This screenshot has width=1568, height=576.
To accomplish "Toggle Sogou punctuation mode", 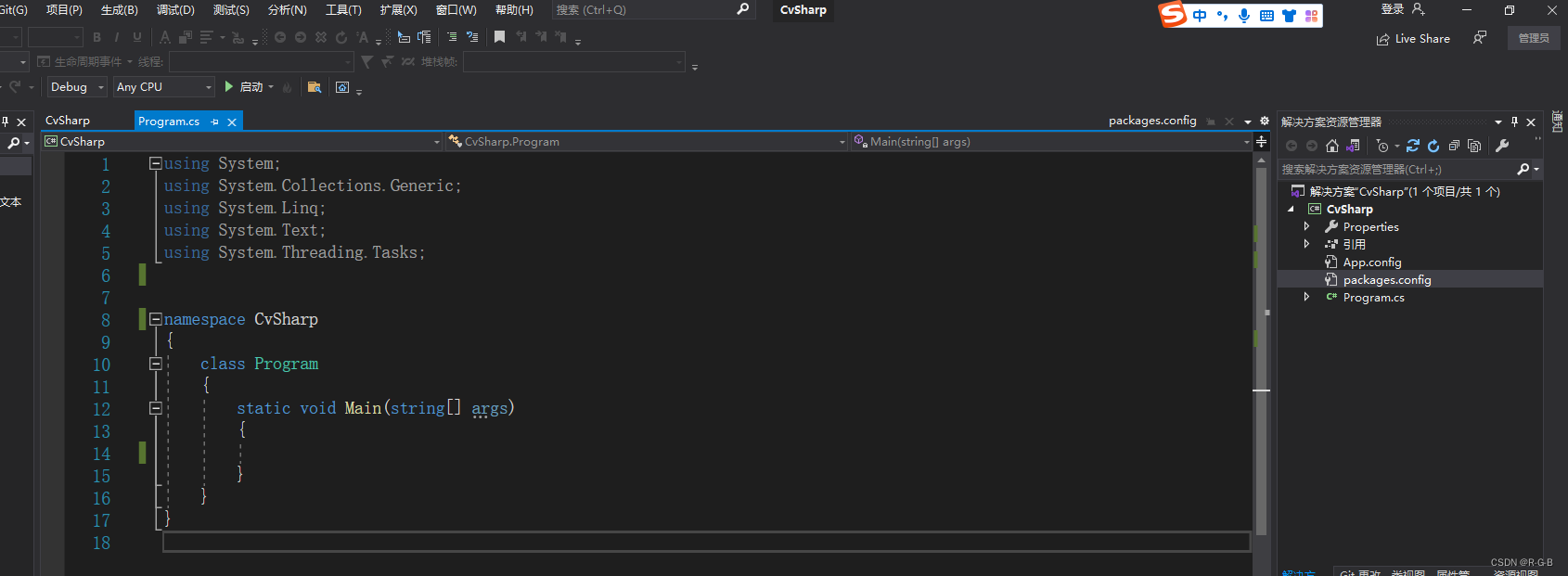I will [x=1222, y=16].
